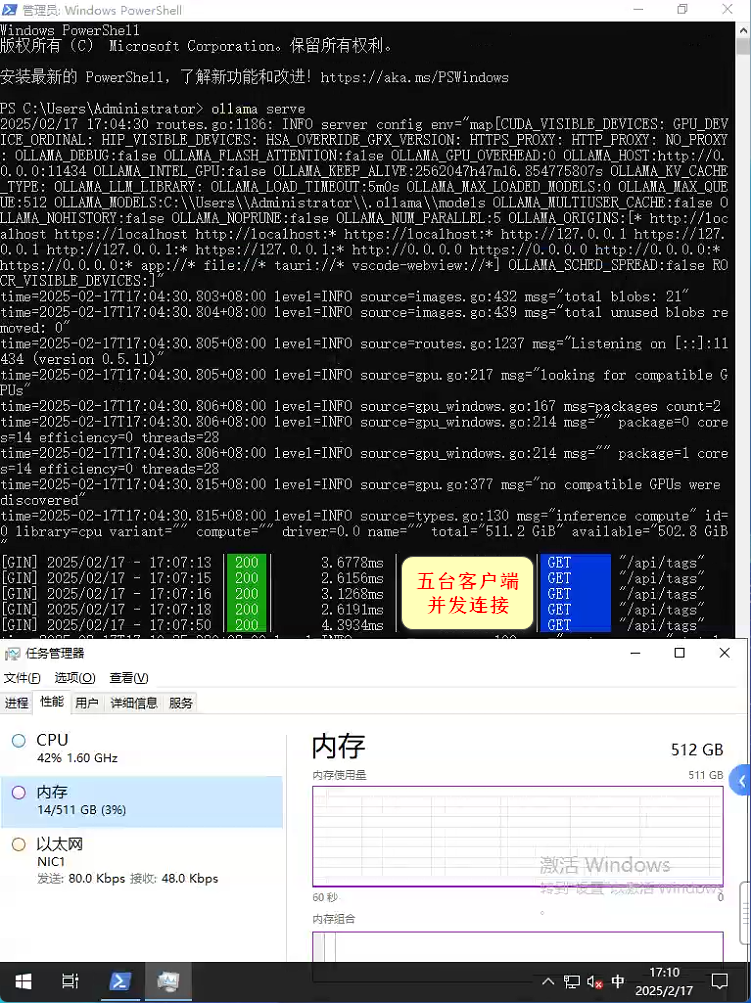Click the blue side-panel arrow handle

coord(741,780)
